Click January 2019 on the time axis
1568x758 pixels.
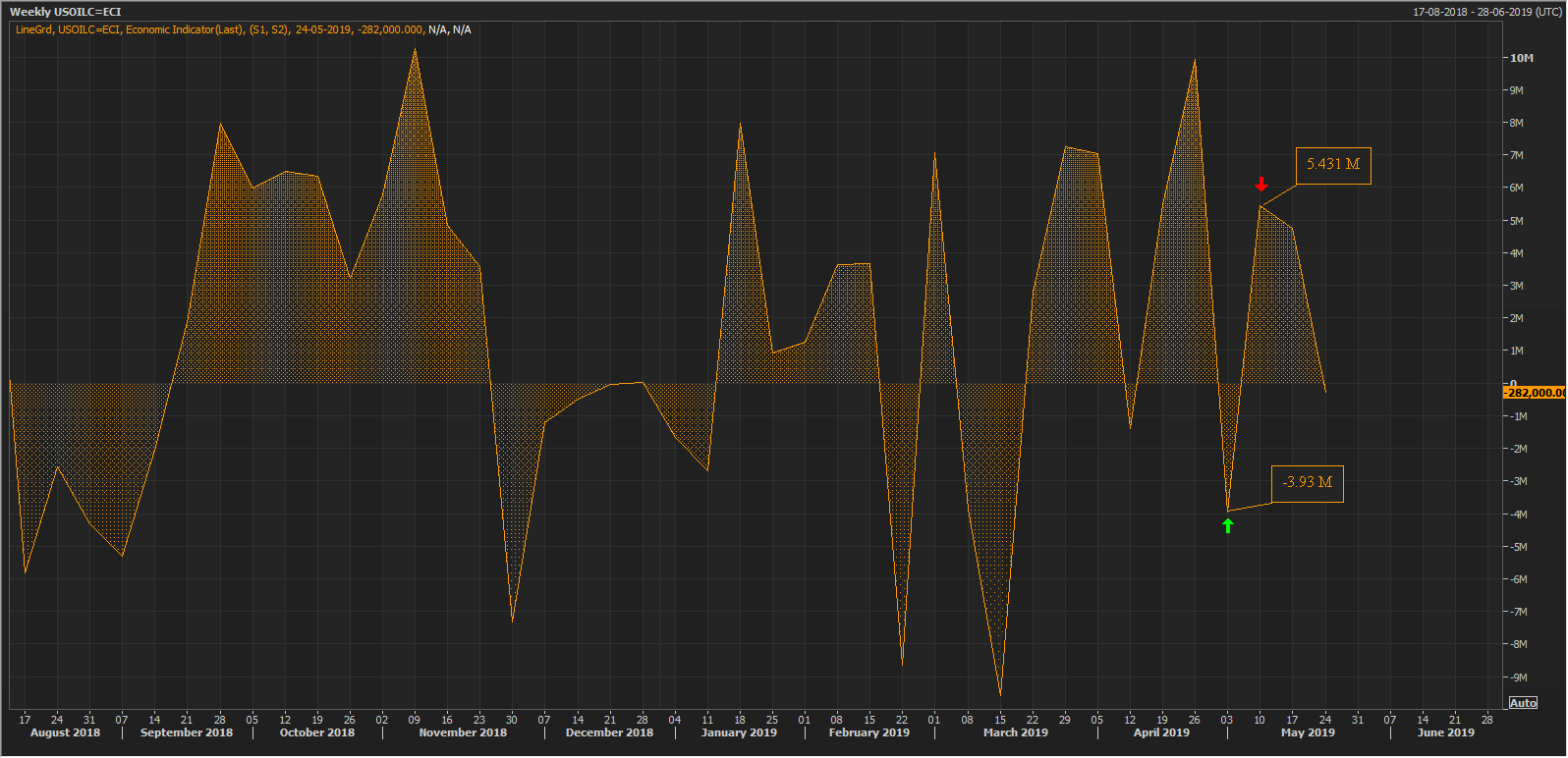point(739,732)
